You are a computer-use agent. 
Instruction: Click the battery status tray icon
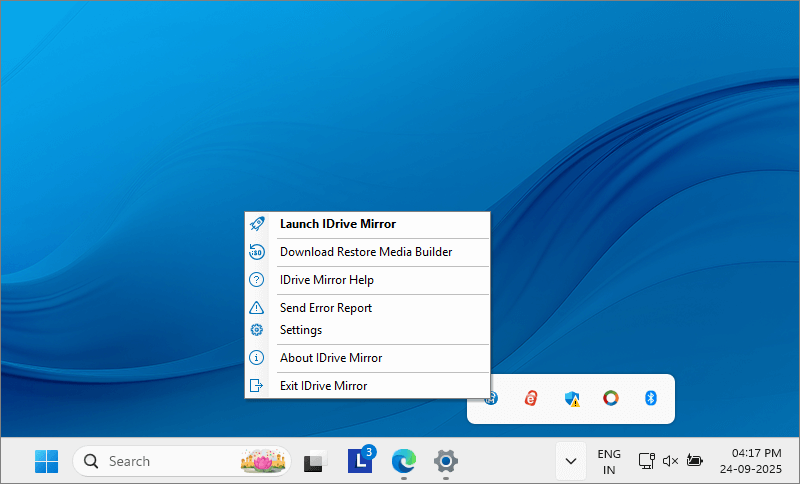pos(694,461)
